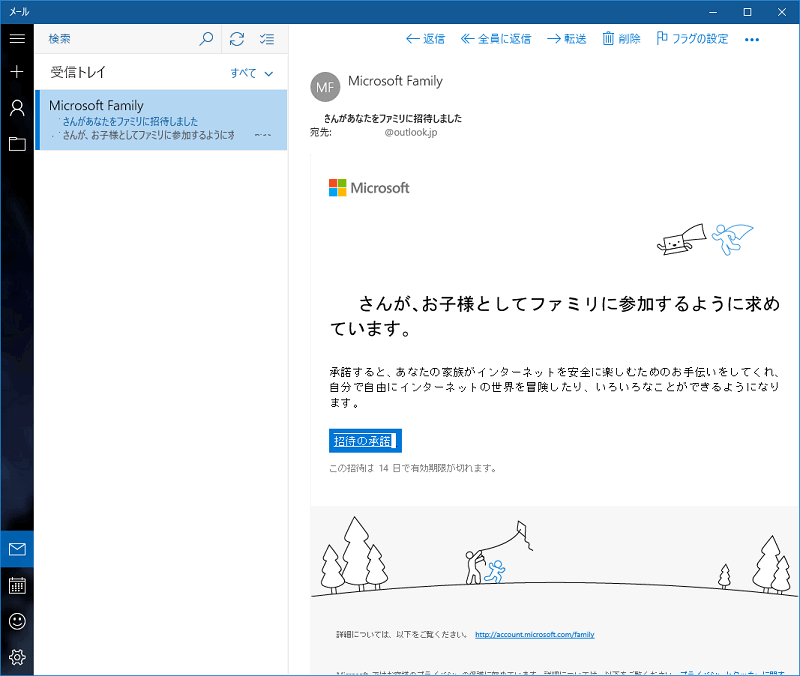Close the メール window
This screenshot has width=800, height=676.
[782, 12]
